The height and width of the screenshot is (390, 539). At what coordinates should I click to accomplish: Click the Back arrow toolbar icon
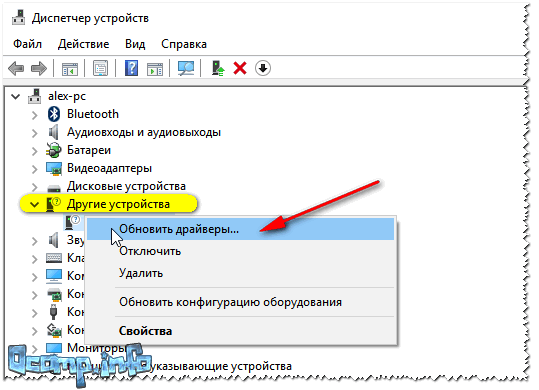(16, 68)
